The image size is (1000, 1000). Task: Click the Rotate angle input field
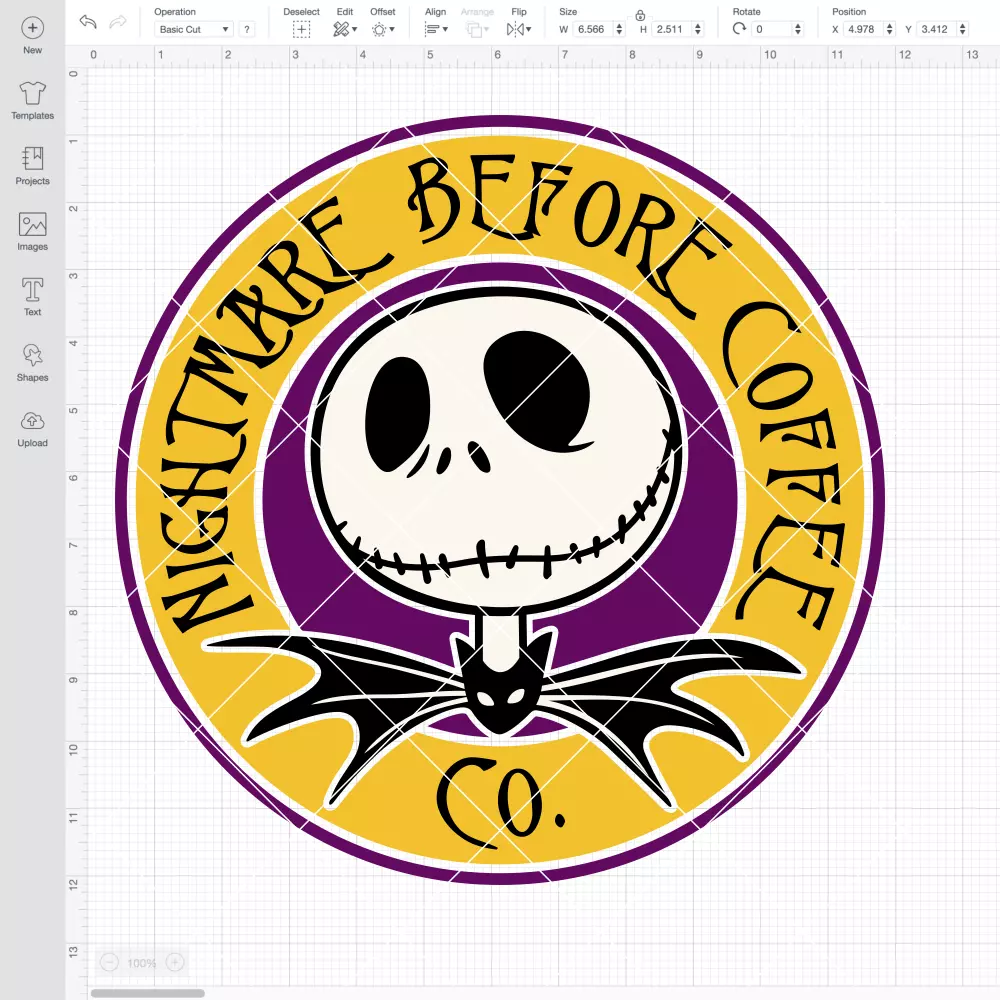(x=772, y=29)
